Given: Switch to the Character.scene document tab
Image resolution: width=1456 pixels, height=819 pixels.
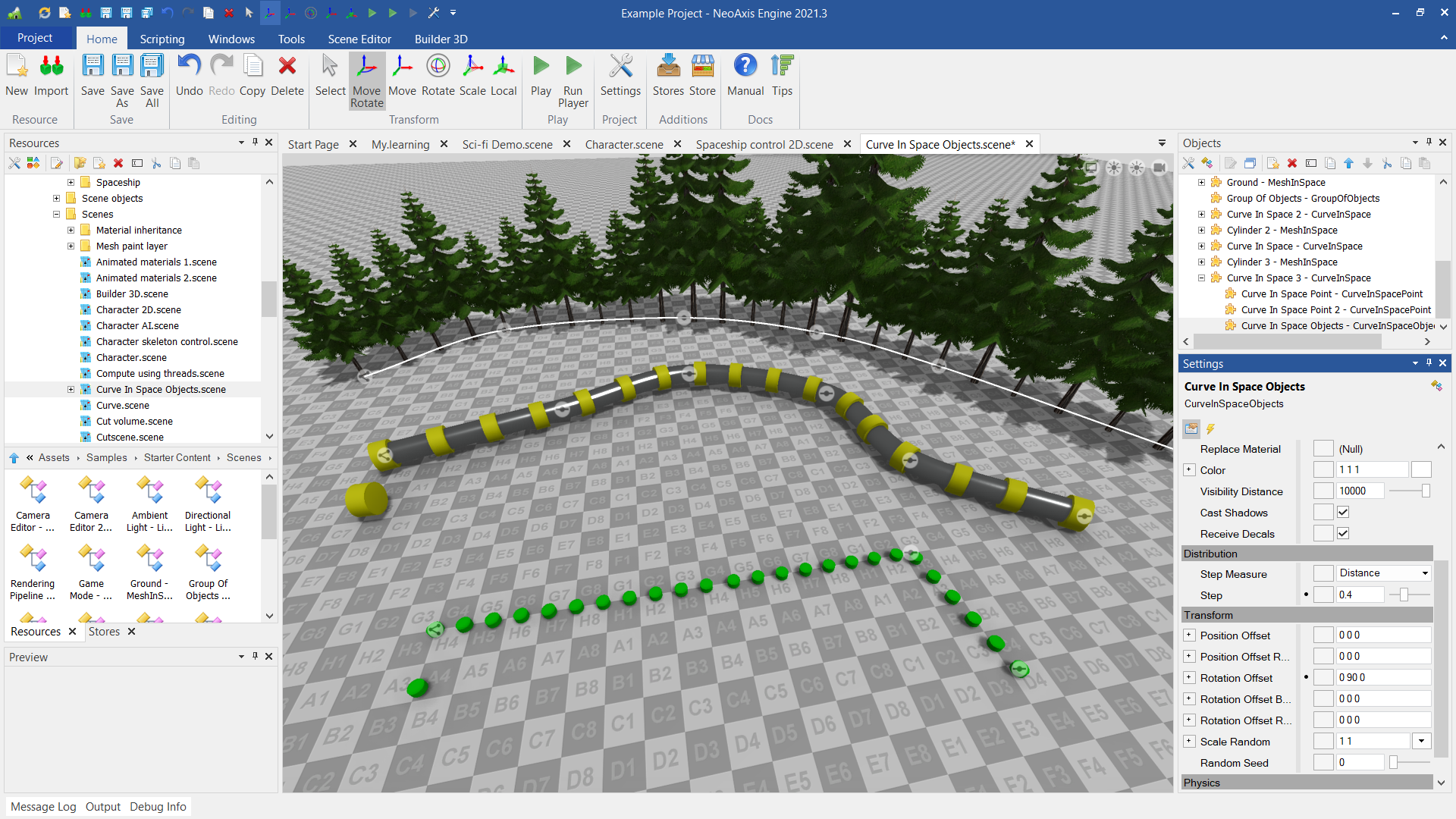Looking at the screenshot, I should click(x=623, y=144).
